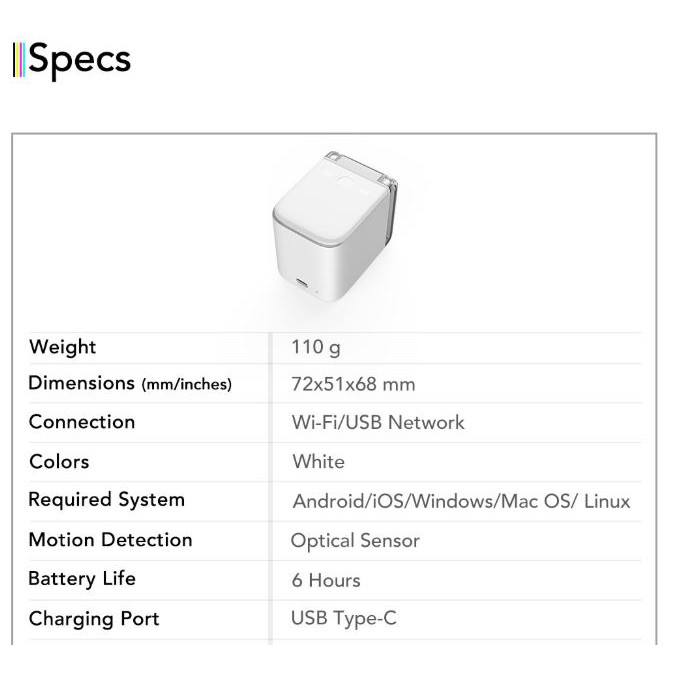Click the Optical Sensor value

pyautogui.click(x=355, y=541)
